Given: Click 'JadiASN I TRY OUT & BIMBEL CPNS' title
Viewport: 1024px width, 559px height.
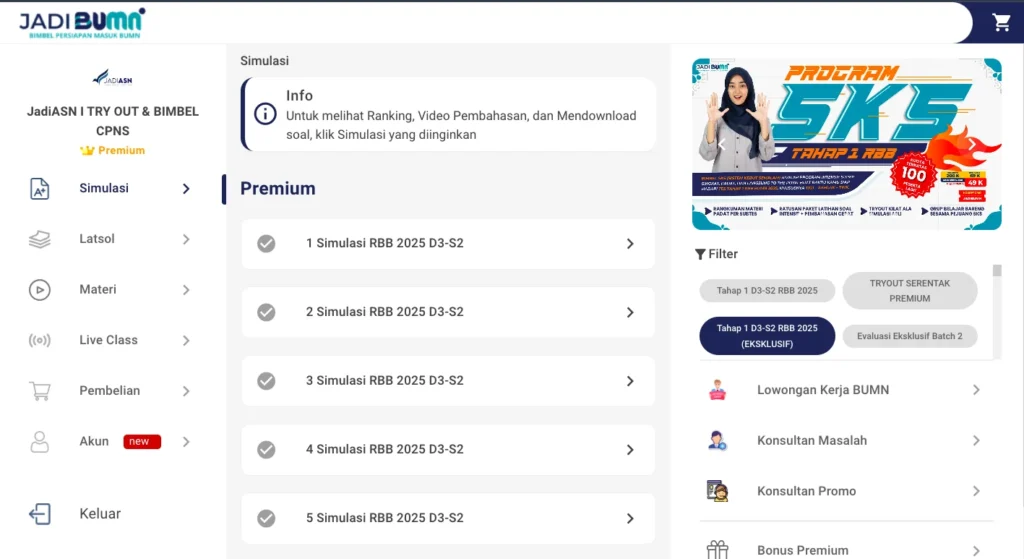Looking at the screenshot, I should click(112, 121).
